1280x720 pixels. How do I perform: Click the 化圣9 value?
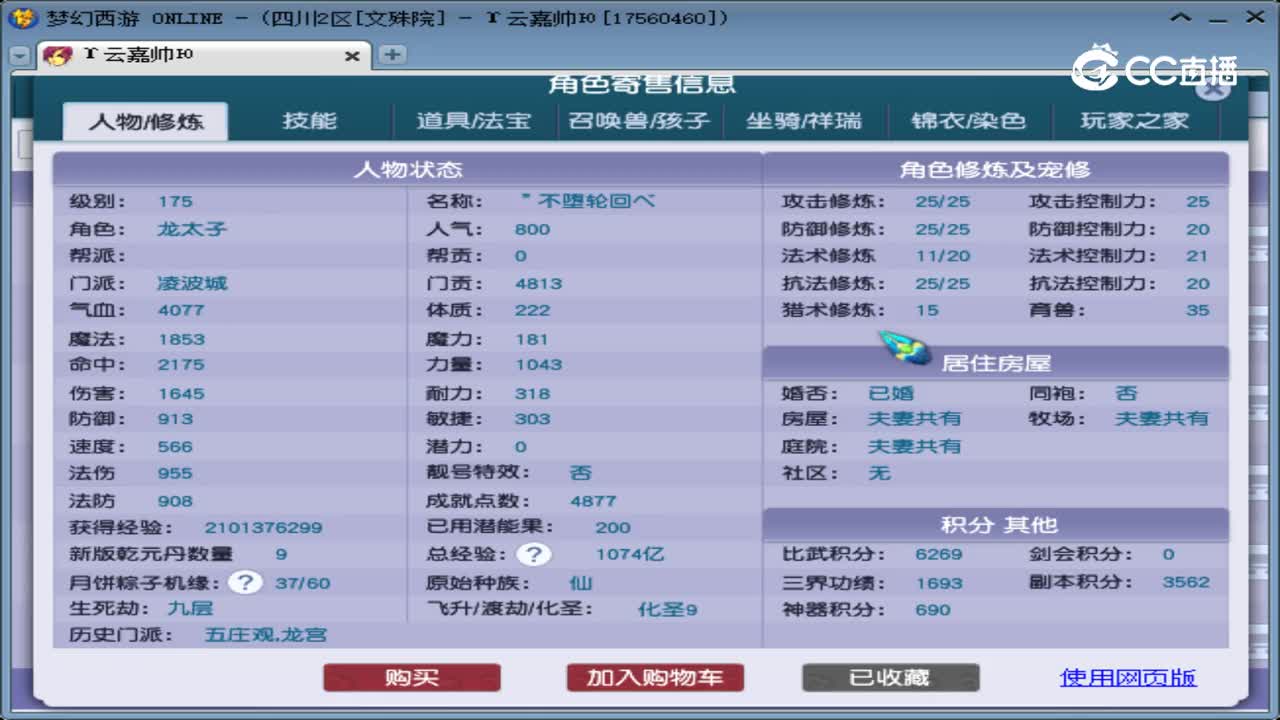coord(668,609)
